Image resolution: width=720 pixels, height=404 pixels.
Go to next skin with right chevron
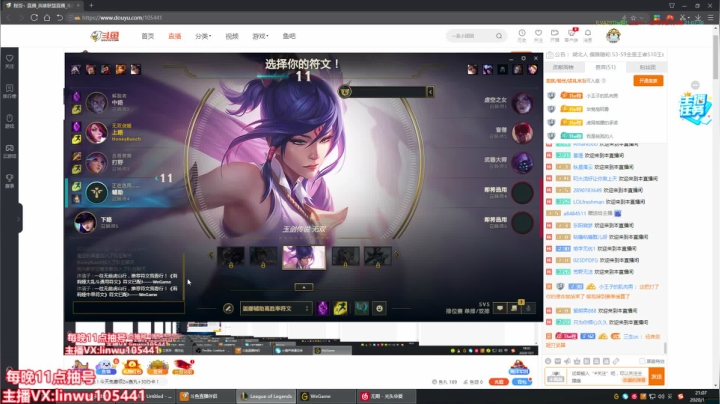click(x=396, y=255)
